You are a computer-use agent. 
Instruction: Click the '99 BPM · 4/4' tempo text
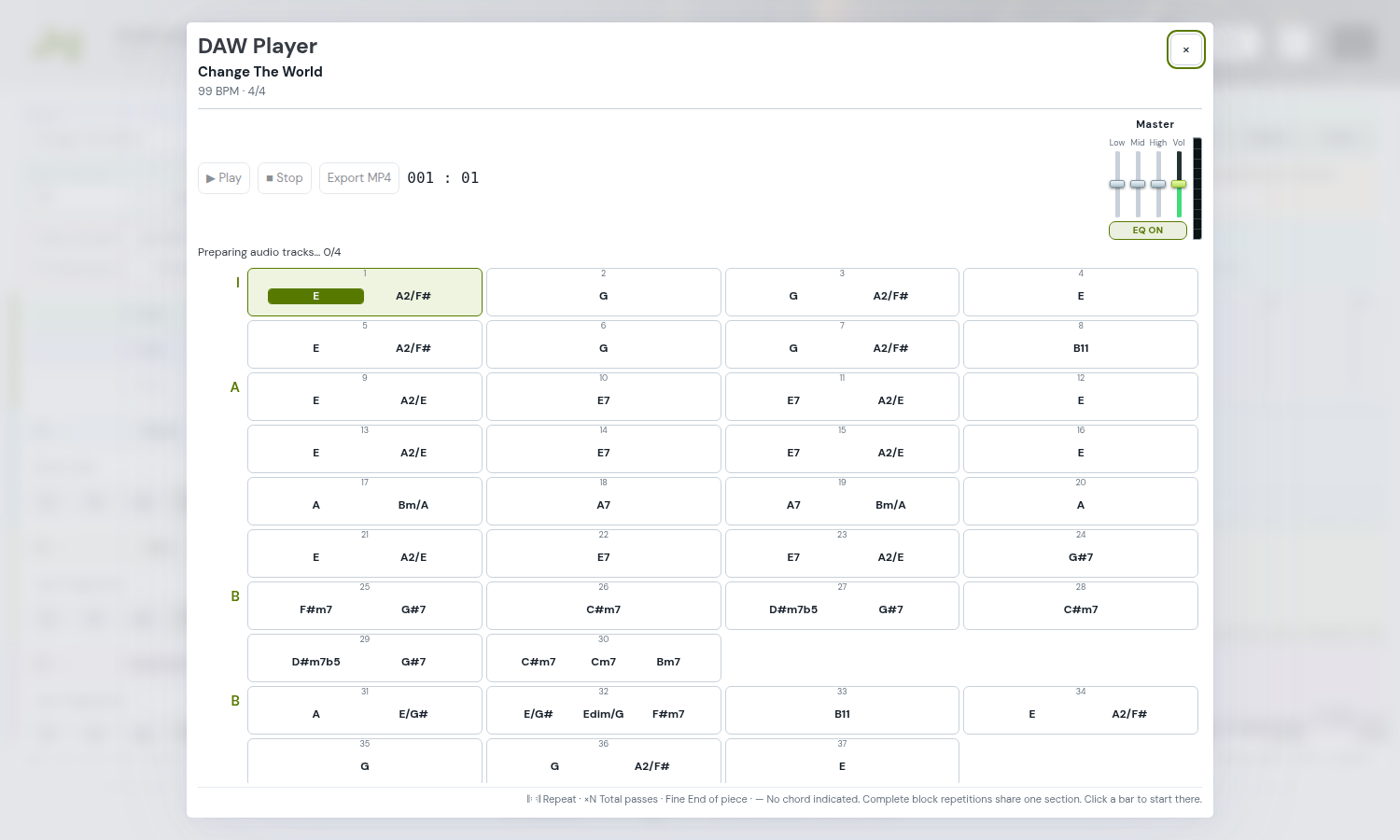point(231,91)
